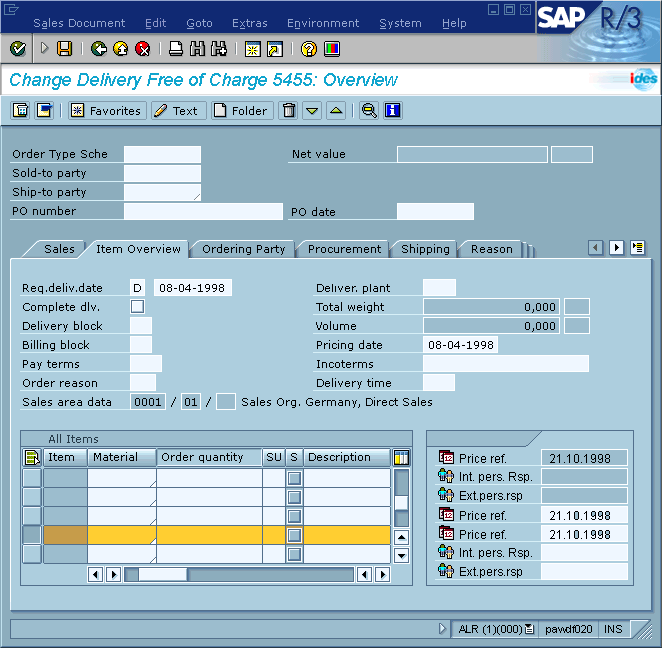Click the create shortcut arrow icon

(275, 49)
